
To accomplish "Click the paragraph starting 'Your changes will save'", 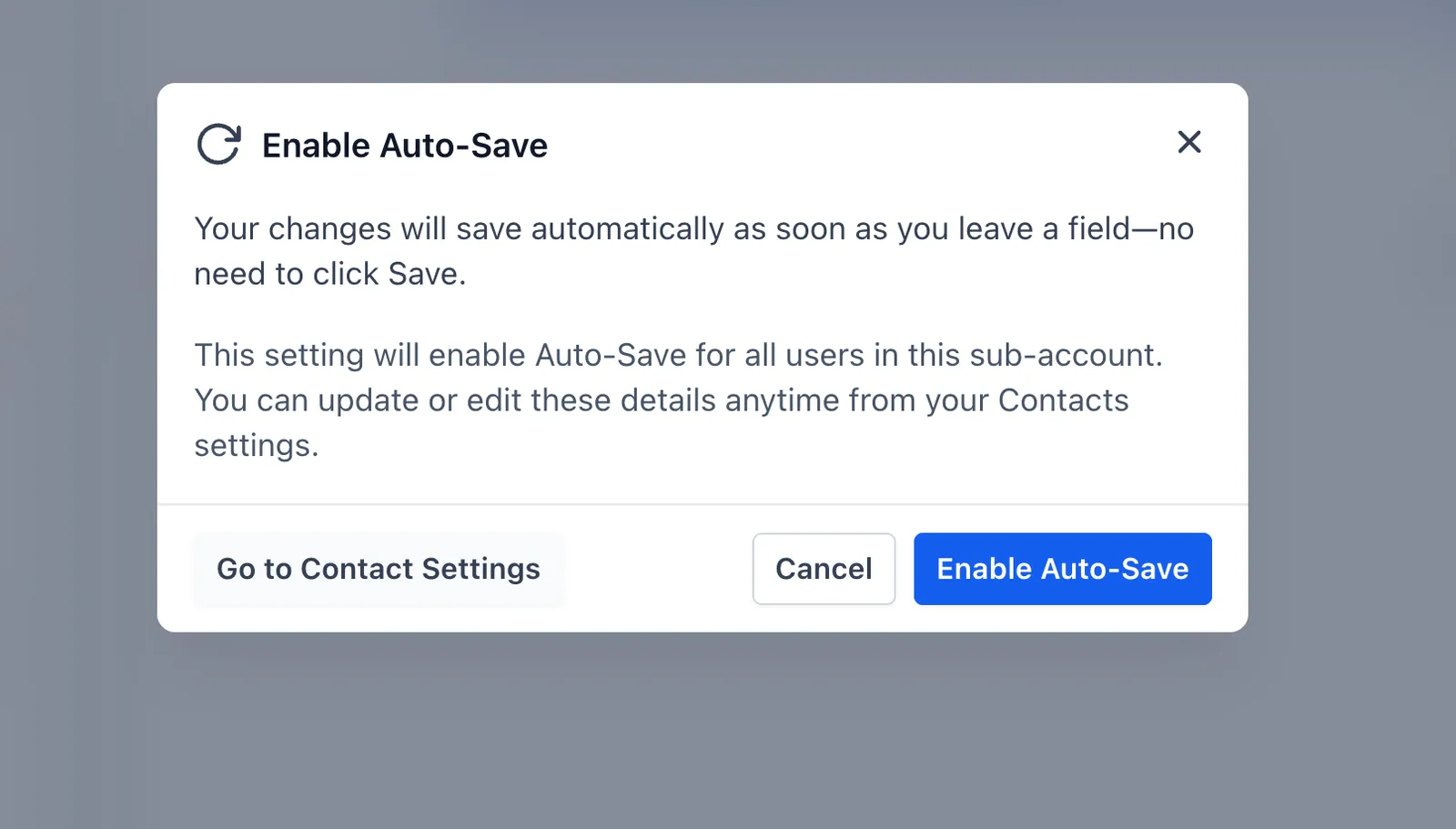I will click(693, 251).
